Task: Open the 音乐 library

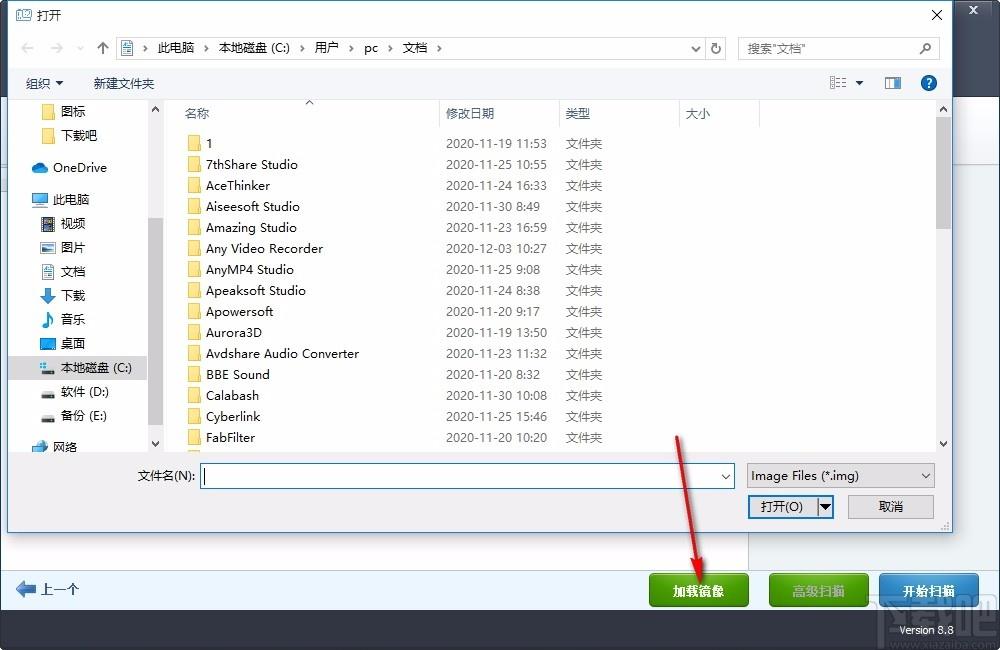Action: pos(63,320)
